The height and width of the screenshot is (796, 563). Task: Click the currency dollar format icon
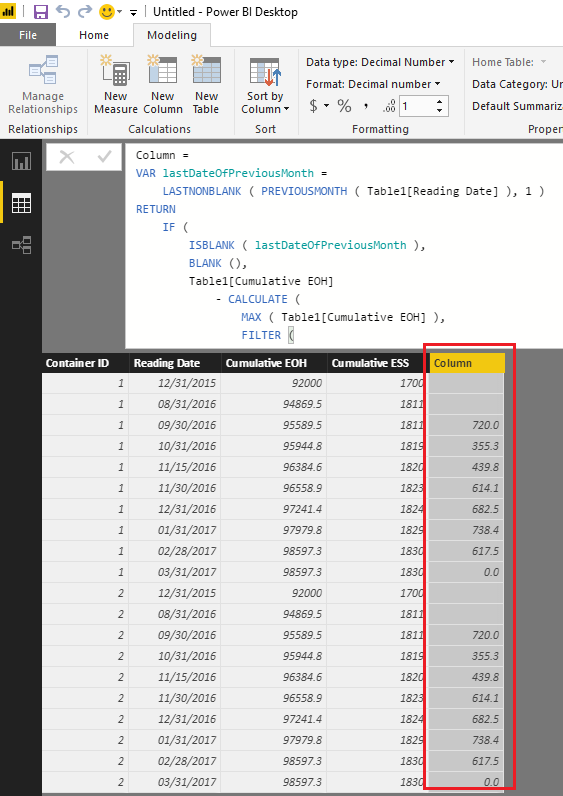coord(314,106)
